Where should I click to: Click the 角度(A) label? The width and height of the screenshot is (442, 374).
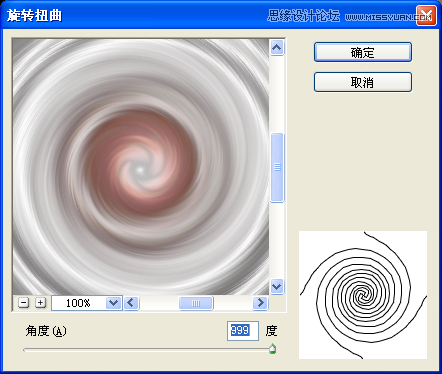point(46,331)
